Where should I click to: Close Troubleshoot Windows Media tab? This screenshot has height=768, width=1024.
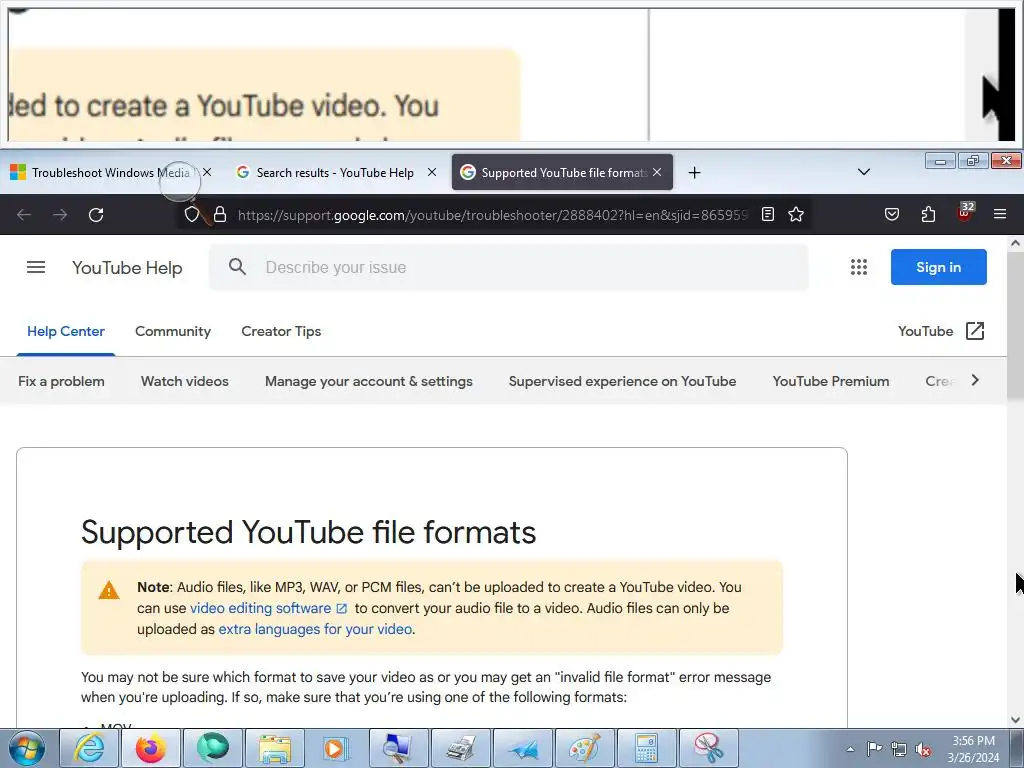[207, 172]
